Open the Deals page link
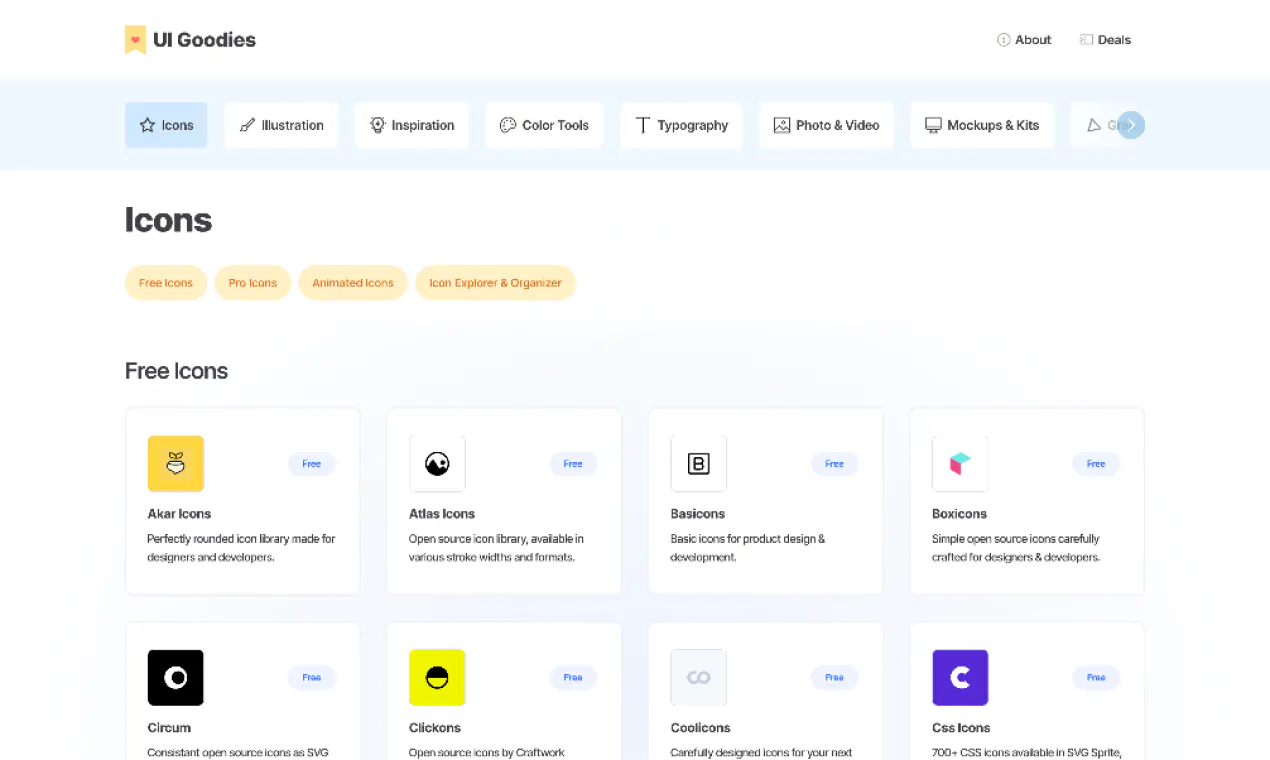 [1105, 40]
